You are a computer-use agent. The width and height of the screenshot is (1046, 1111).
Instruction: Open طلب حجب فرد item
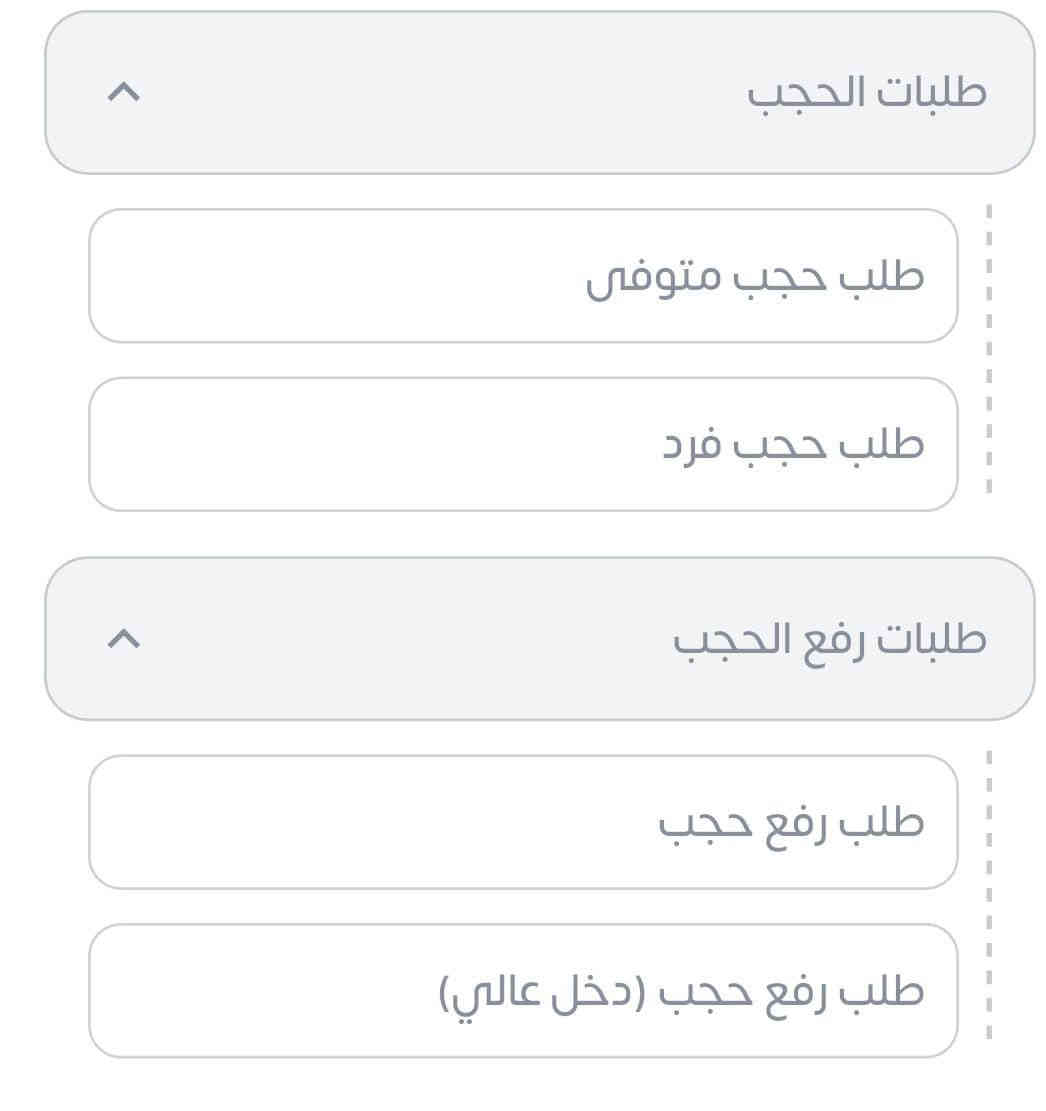point(523,444)
